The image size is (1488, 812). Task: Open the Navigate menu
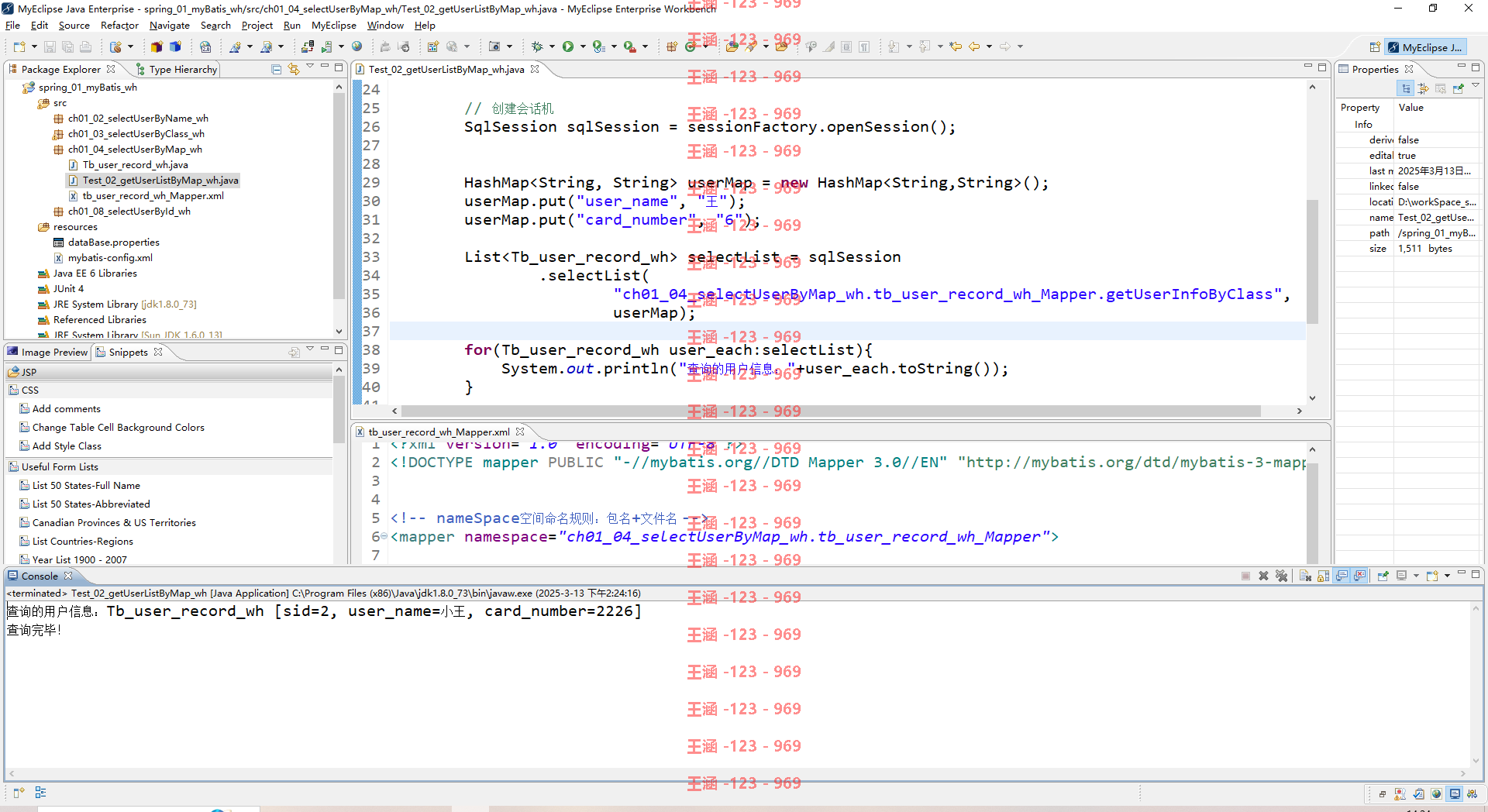169,26
